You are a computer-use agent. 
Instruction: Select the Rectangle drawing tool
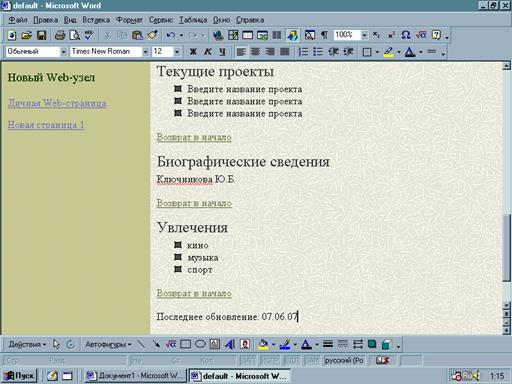point(185,344)
